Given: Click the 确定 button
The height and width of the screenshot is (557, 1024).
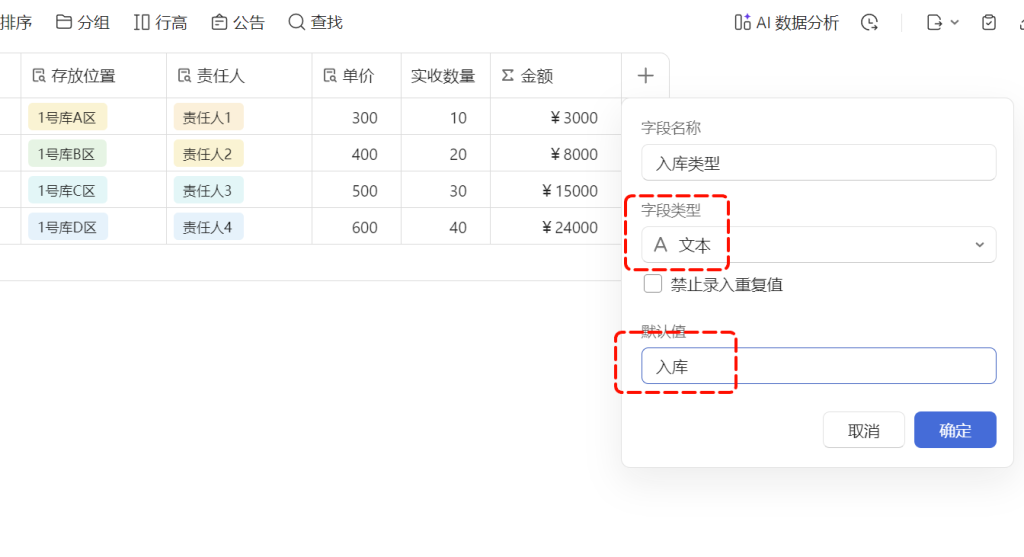Looking at the screenshot, I should [955, 430].
